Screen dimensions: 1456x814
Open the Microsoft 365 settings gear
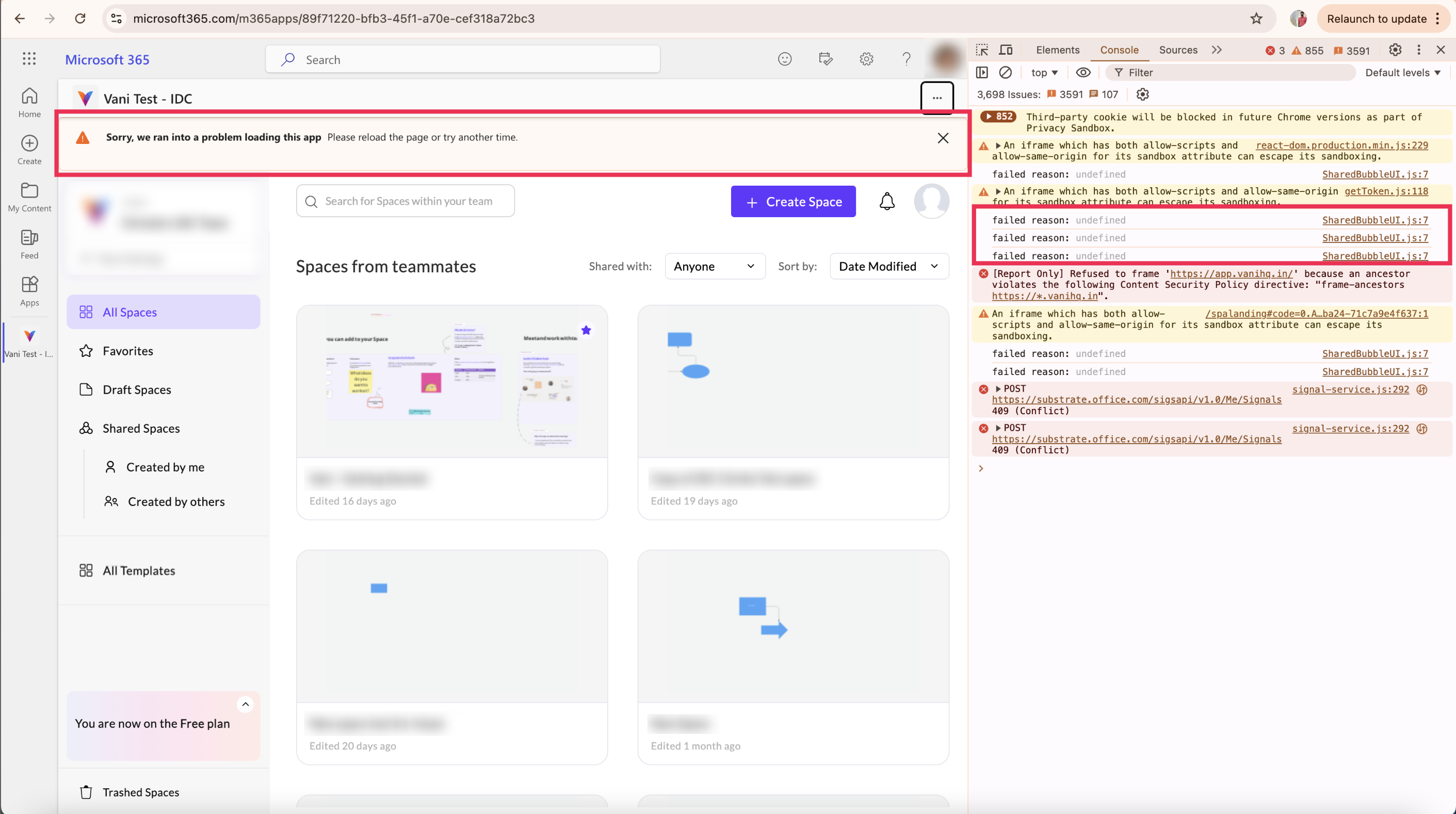coord(866,59)
